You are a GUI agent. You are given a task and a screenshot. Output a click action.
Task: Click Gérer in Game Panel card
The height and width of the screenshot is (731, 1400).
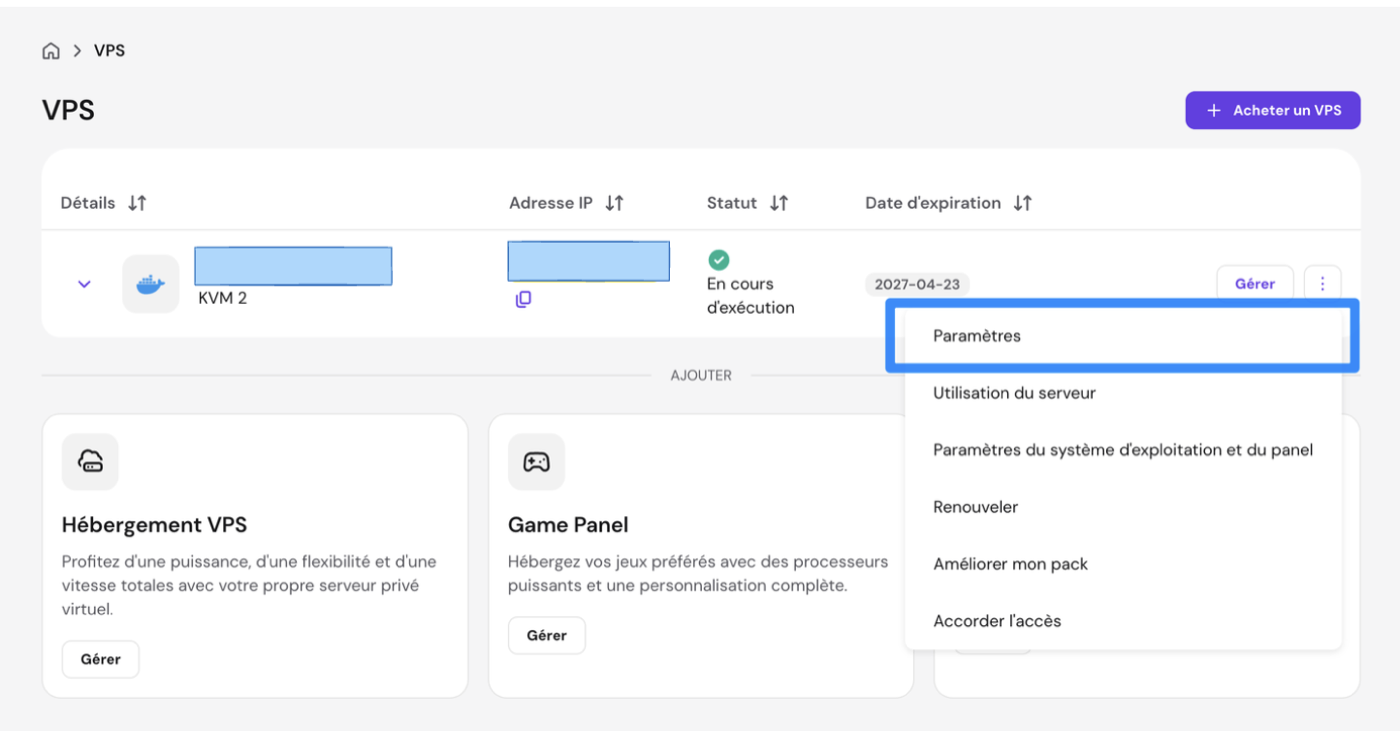(547, 635)
